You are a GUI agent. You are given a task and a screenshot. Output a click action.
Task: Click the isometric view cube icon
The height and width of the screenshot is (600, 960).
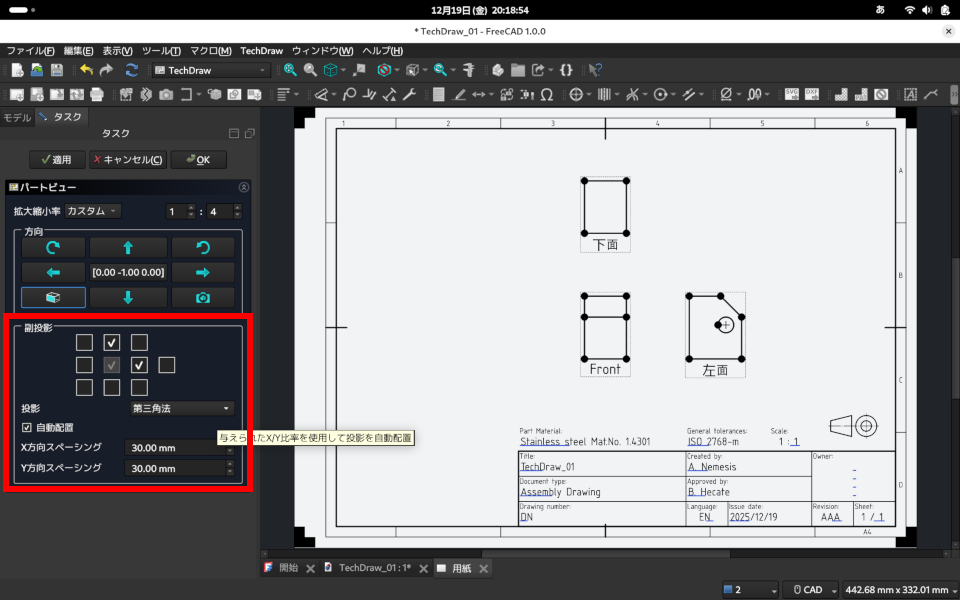tap(331, 70)
